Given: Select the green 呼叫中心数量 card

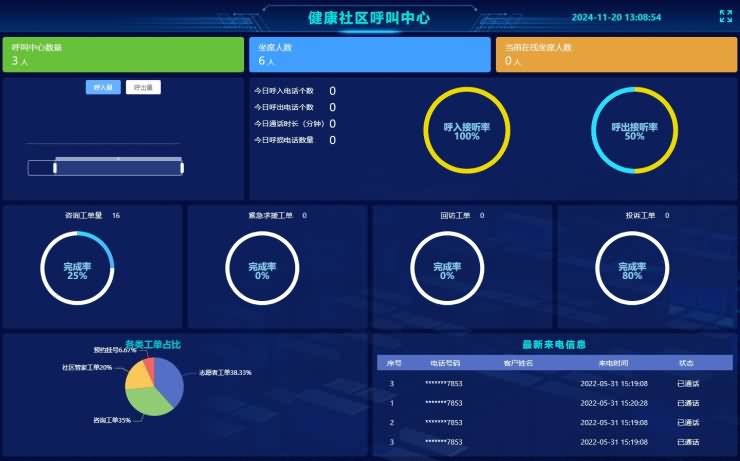Looking at the screenshot, I should coord(123,55).
